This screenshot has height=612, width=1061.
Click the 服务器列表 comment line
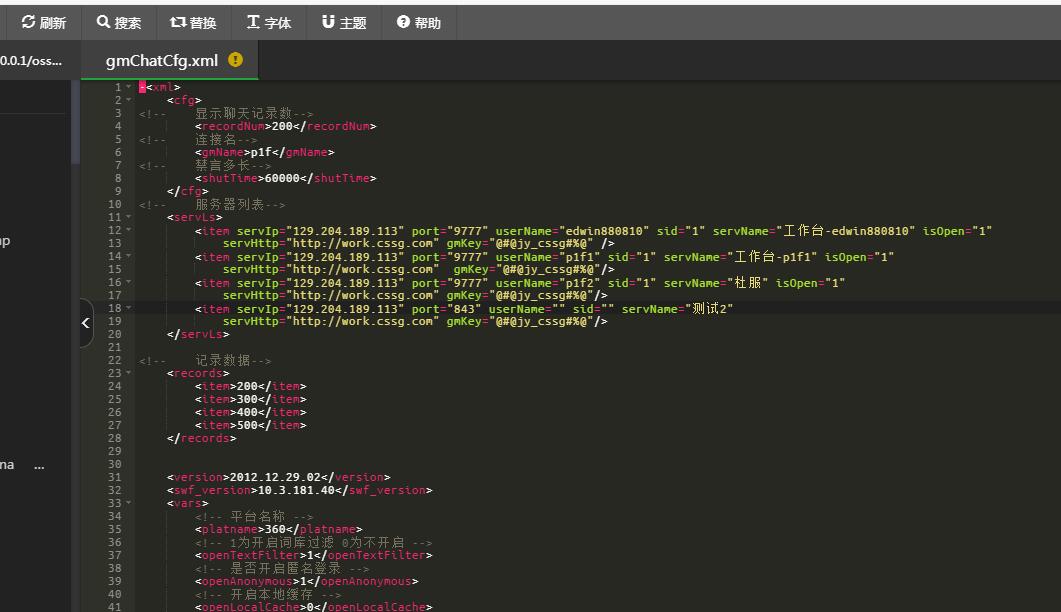click(x=212, y=204)
